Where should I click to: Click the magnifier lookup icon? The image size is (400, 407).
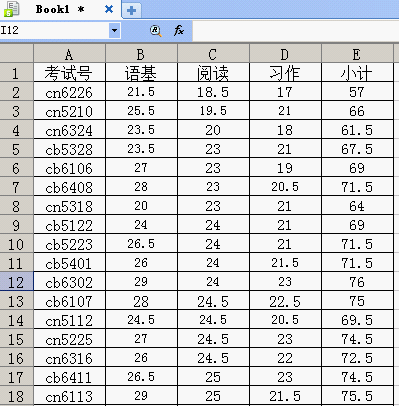(155, 31)
